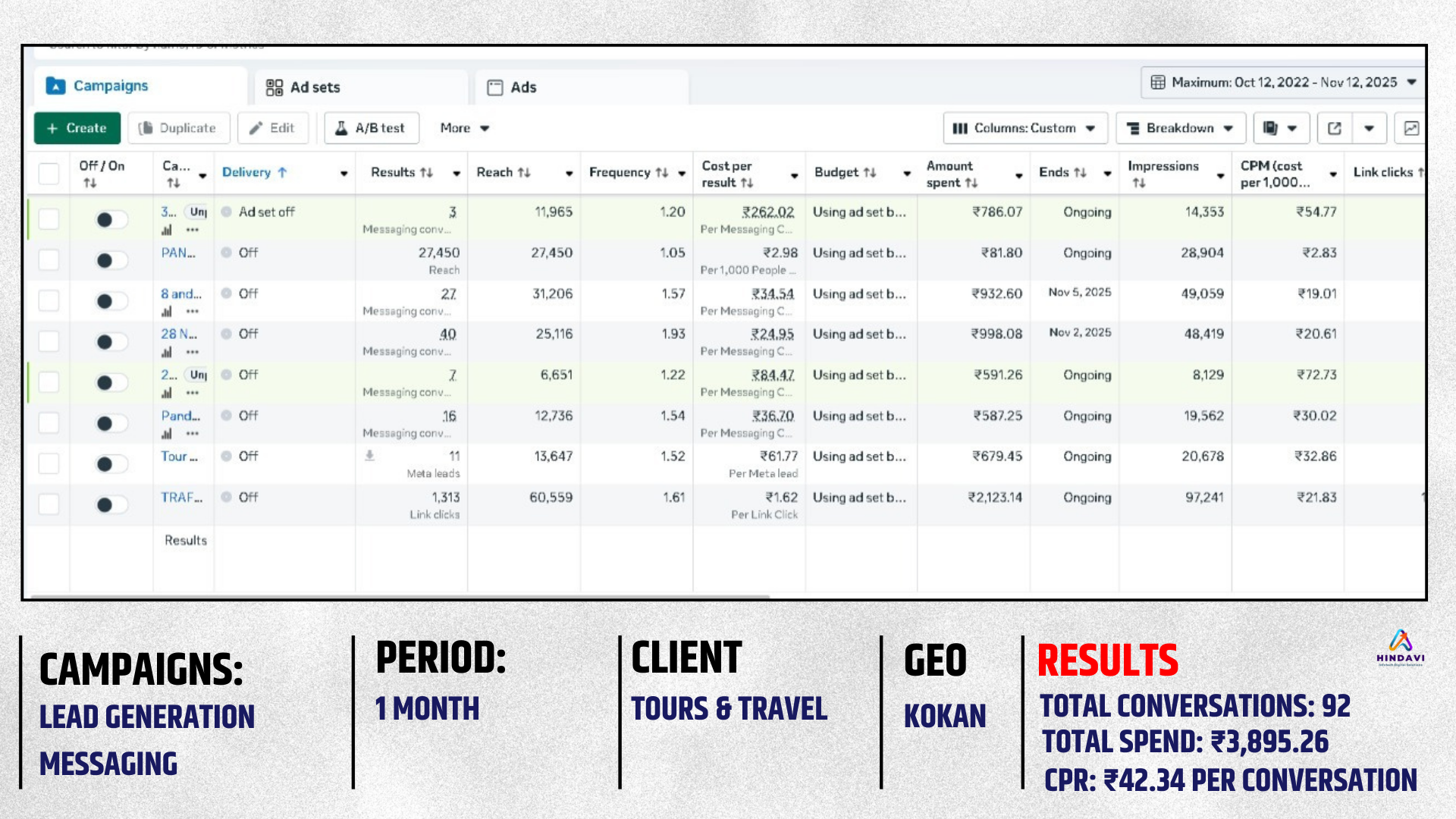
Task: Tick the select-all header checkbox
Action: pos(49,174)
